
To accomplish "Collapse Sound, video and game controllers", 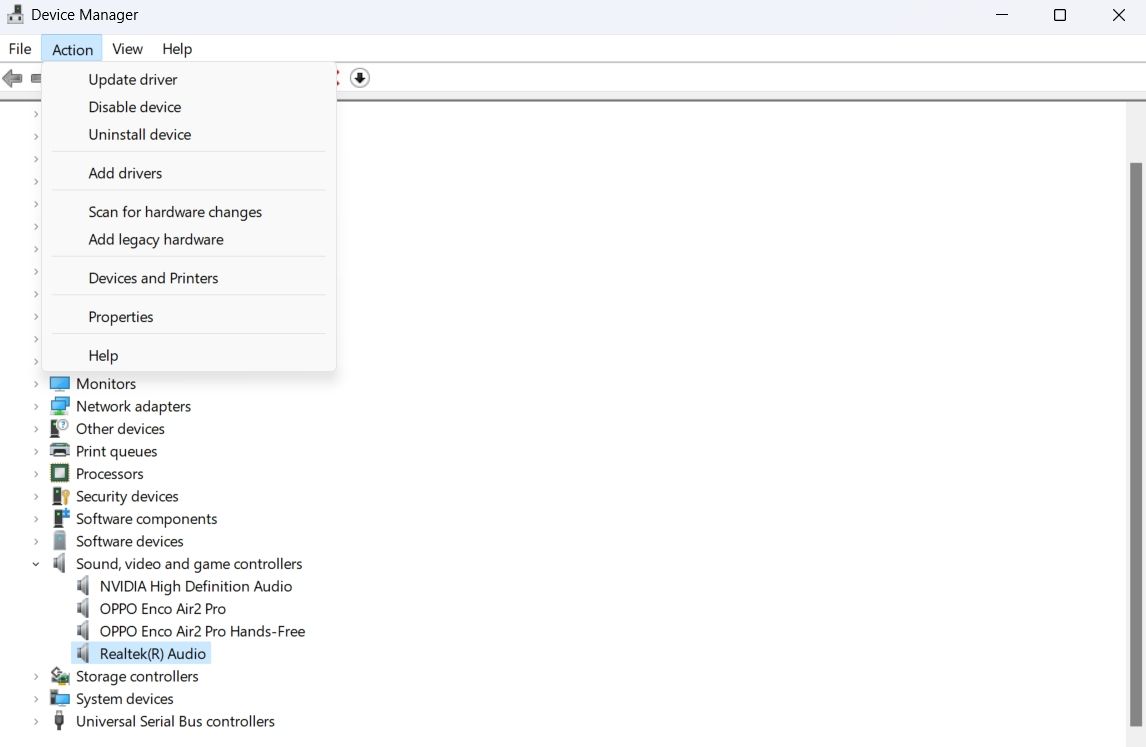I will point(36,564).
